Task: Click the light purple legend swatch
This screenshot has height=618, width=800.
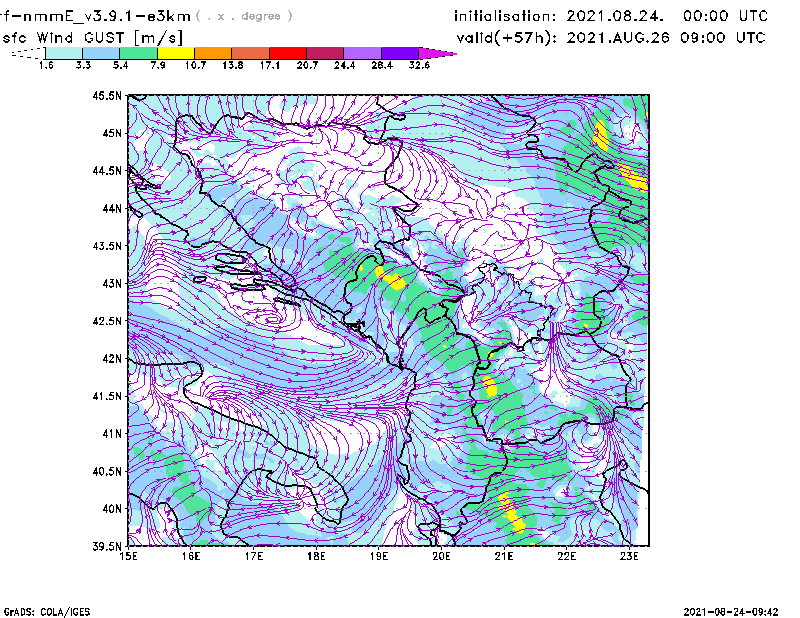Action: (362, 53)
